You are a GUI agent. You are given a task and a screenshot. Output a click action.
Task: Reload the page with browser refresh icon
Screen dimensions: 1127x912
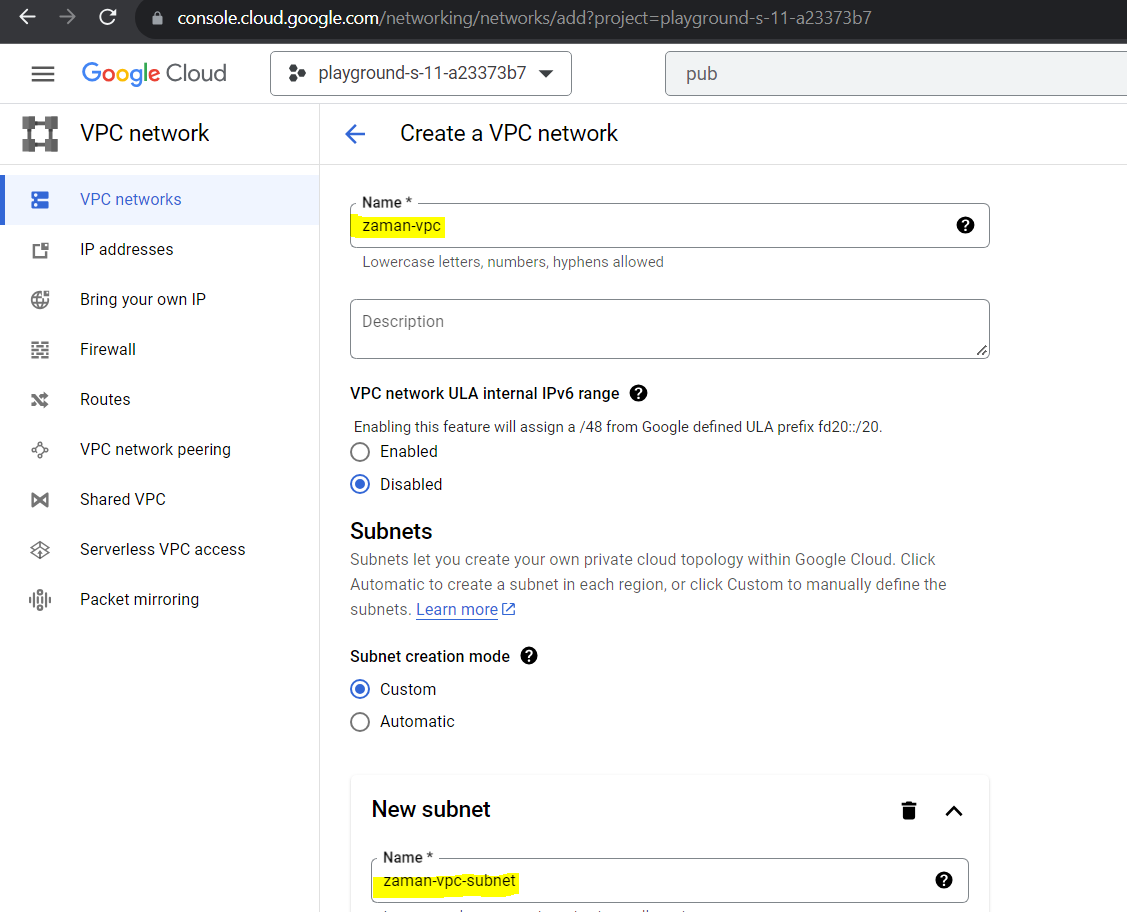[108, 17]
